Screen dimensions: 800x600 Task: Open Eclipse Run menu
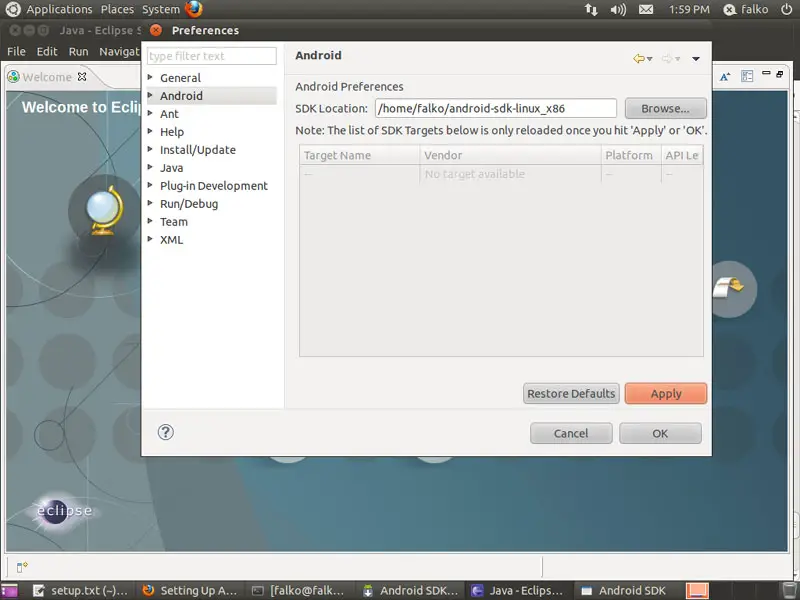[79, 51]
